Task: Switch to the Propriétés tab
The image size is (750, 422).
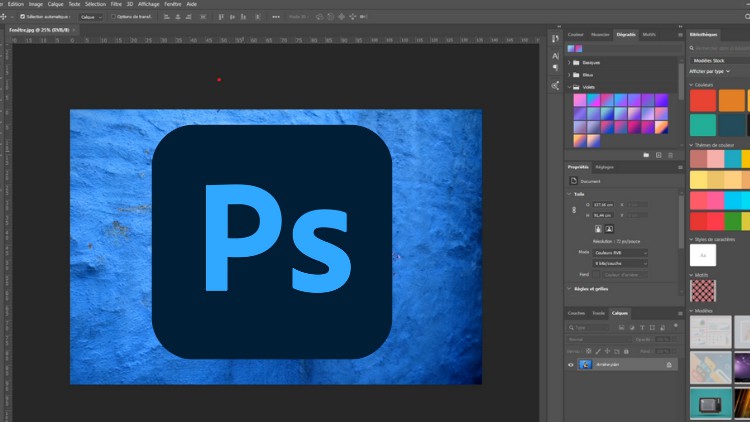Action: point(578,167)
